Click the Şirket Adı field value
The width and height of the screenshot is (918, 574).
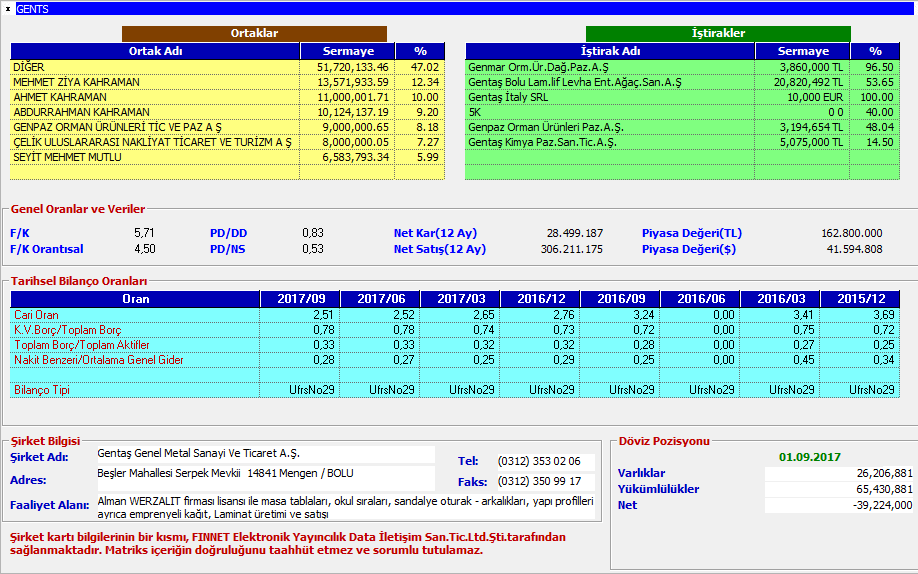266,454
